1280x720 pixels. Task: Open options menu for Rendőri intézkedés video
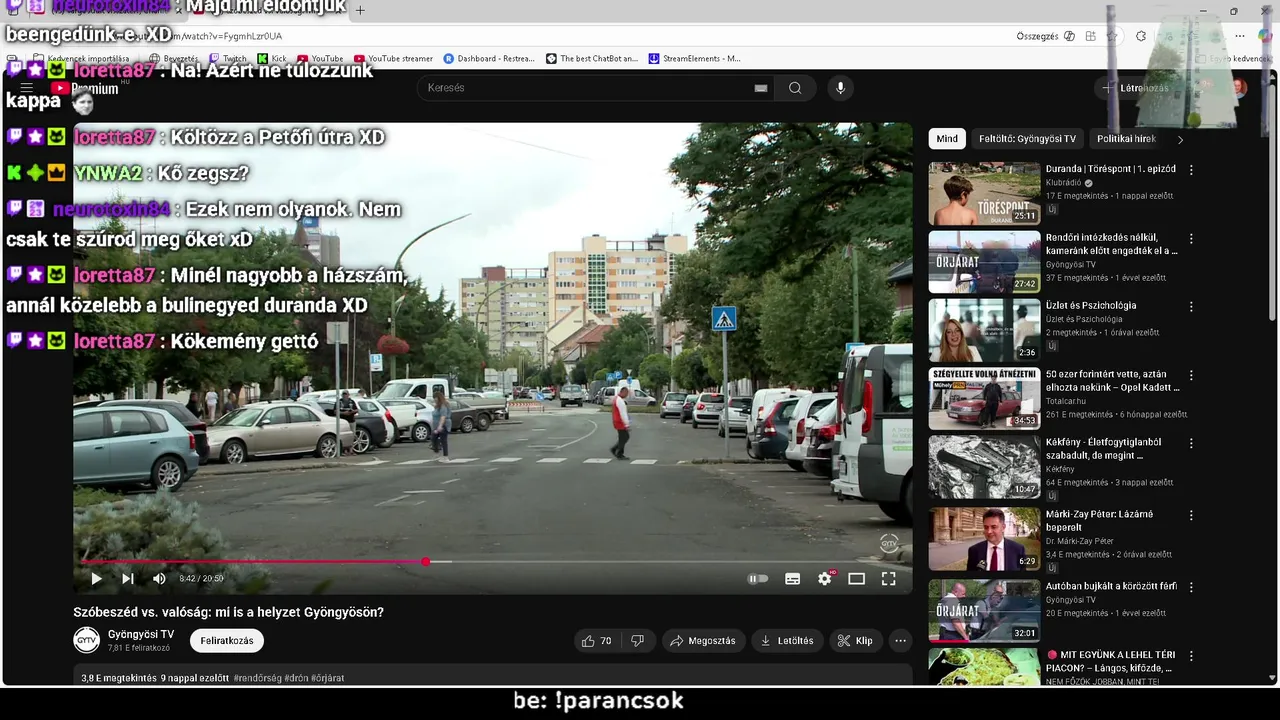pos(1191,239)
